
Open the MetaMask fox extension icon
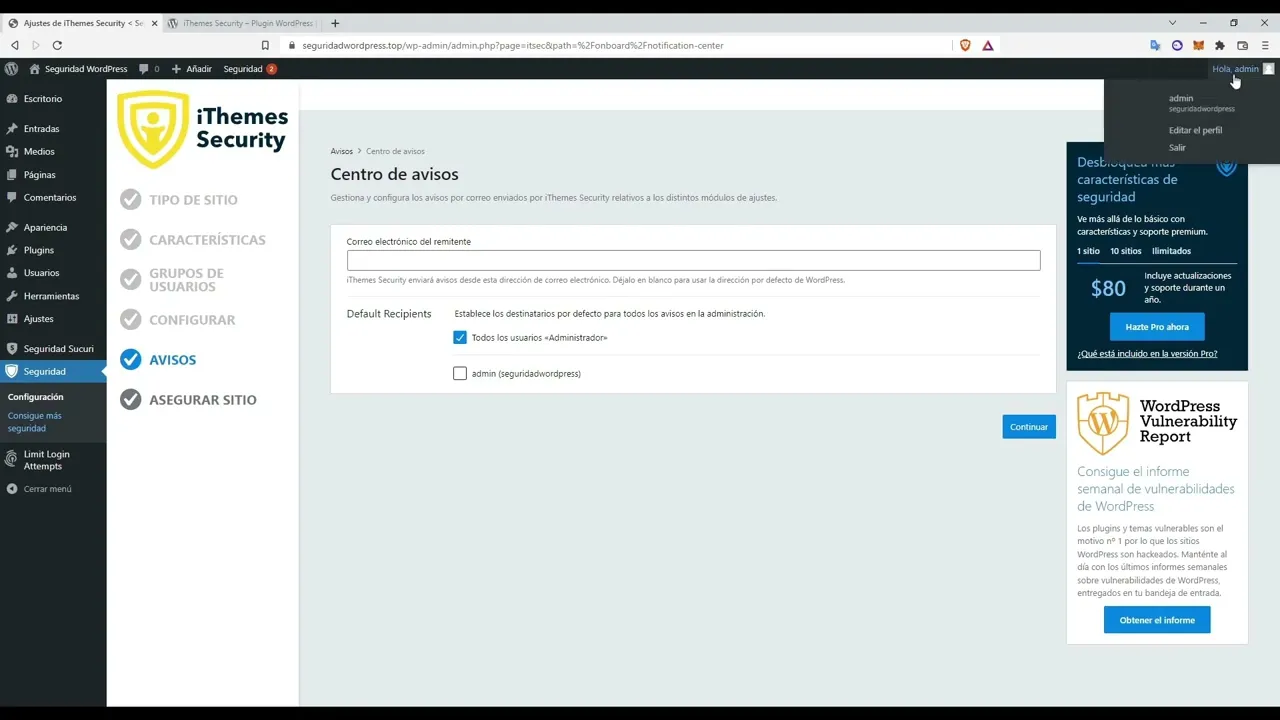1198,45
